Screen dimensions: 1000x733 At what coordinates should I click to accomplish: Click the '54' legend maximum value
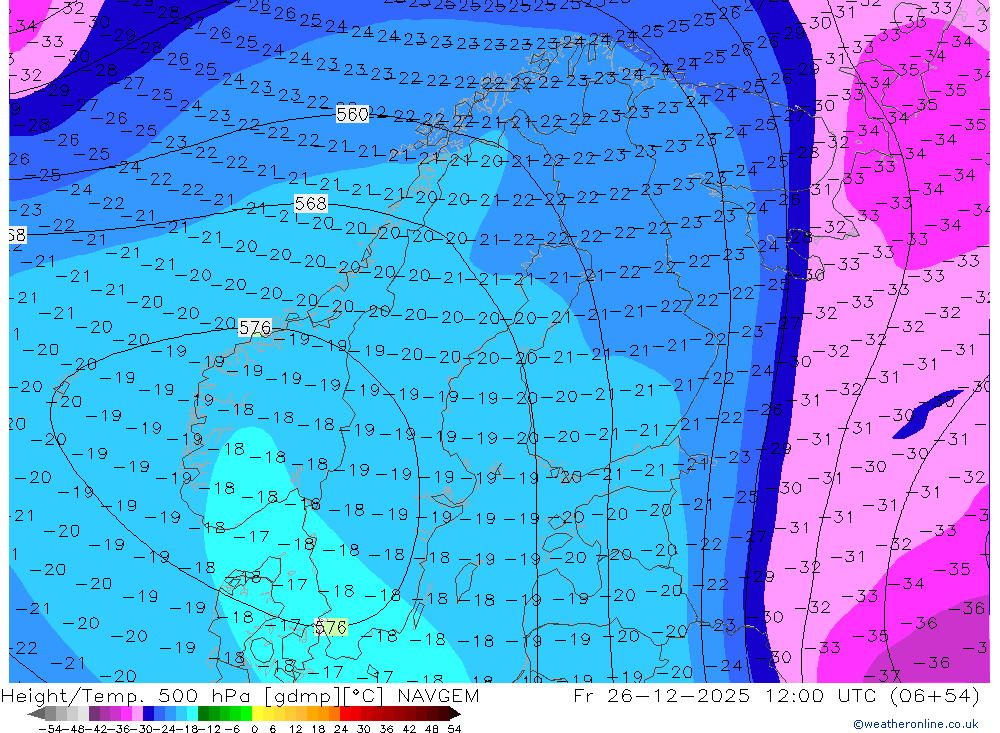click(454, 729)
